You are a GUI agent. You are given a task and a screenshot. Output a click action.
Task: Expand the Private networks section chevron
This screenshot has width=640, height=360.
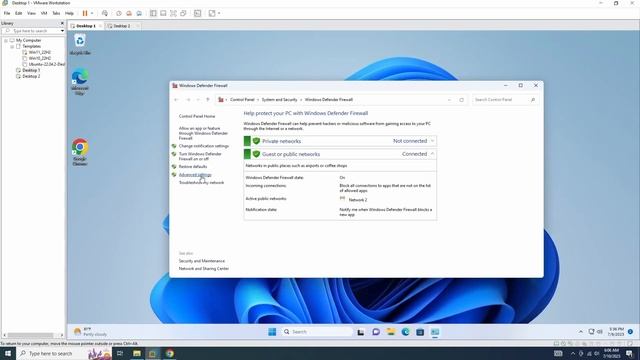[x=432, y=141]
